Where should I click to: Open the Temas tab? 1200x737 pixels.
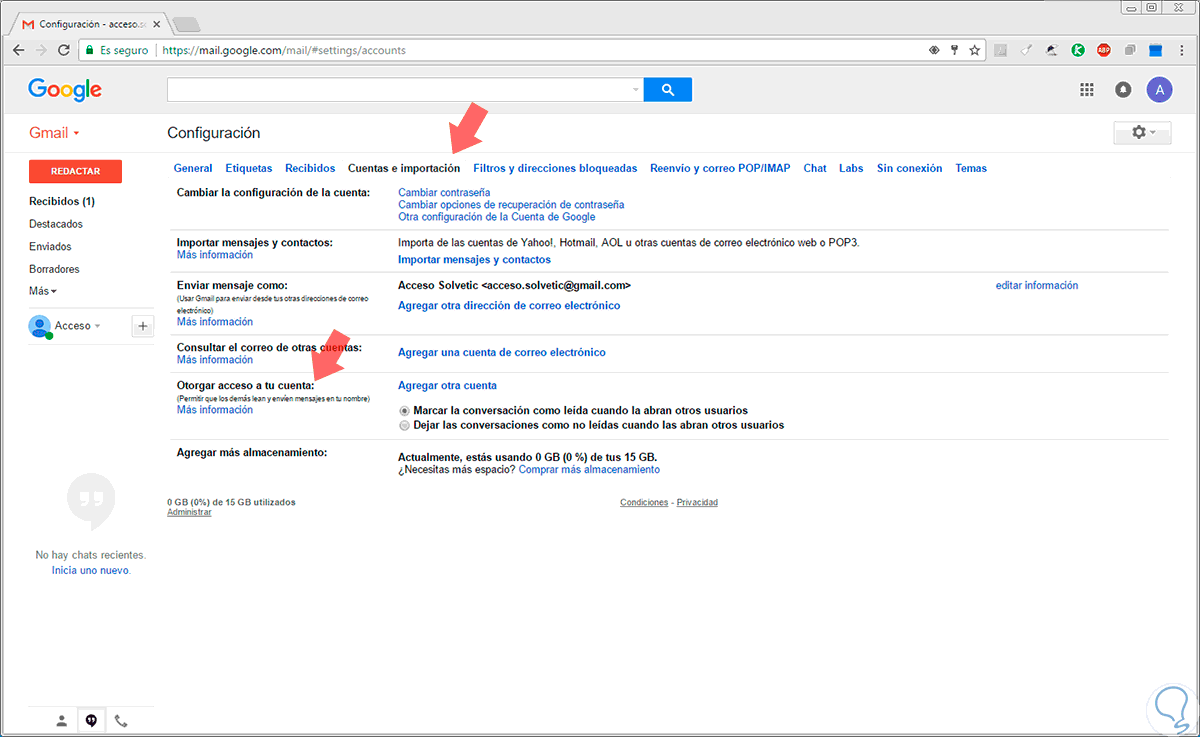point(971,168)
